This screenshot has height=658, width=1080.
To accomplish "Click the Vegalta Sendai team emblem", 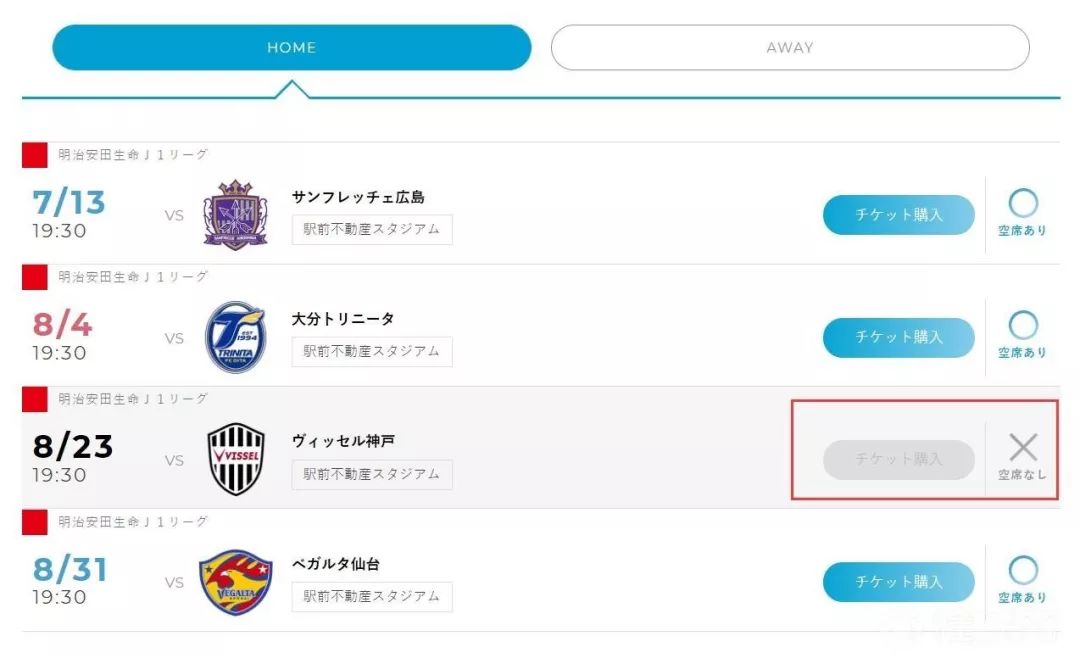I will [x=236, y=582].
